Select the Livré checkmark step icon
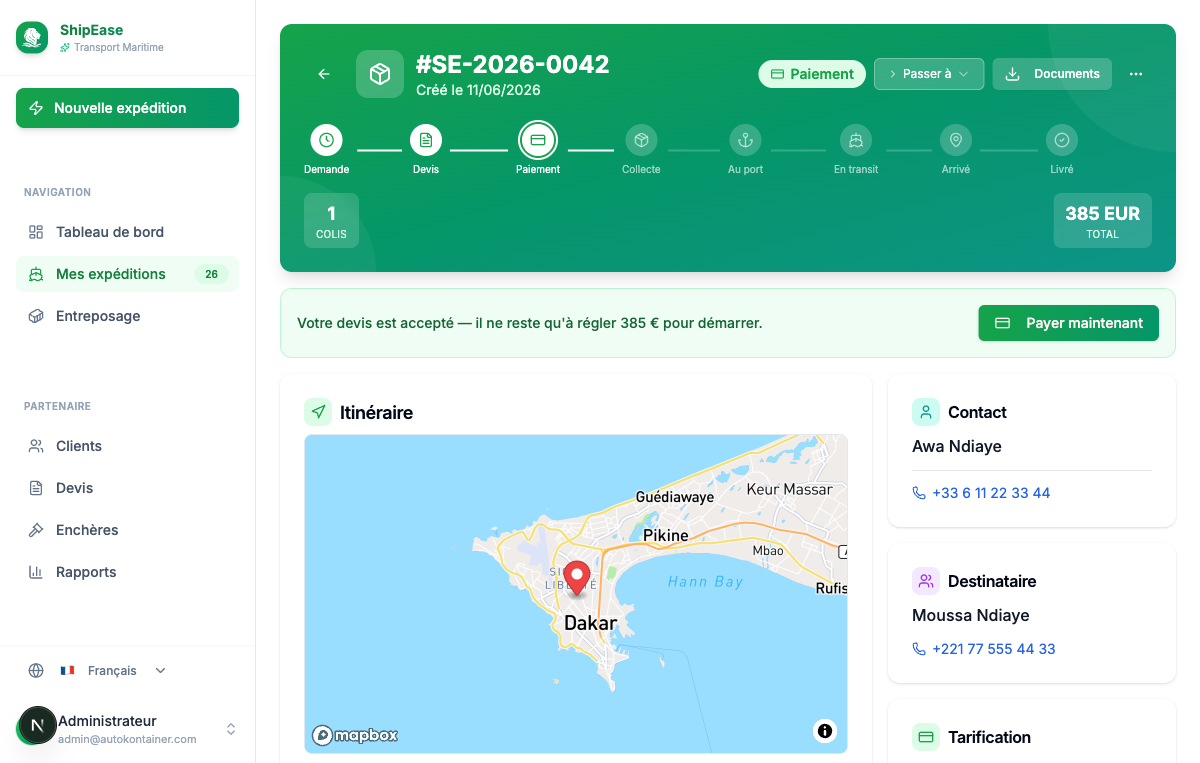This screenshot has height=763, width=1200. click(x=1062, y=140)
